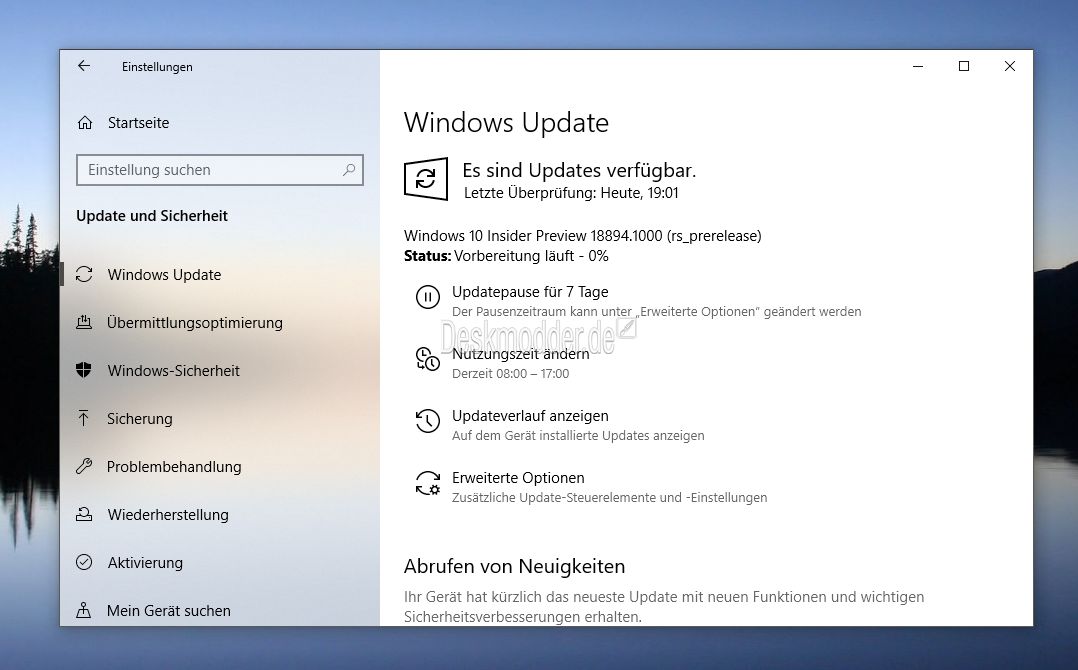
Task: Click 'Update und Sicherheit' section header
Action: click(152, 216)
